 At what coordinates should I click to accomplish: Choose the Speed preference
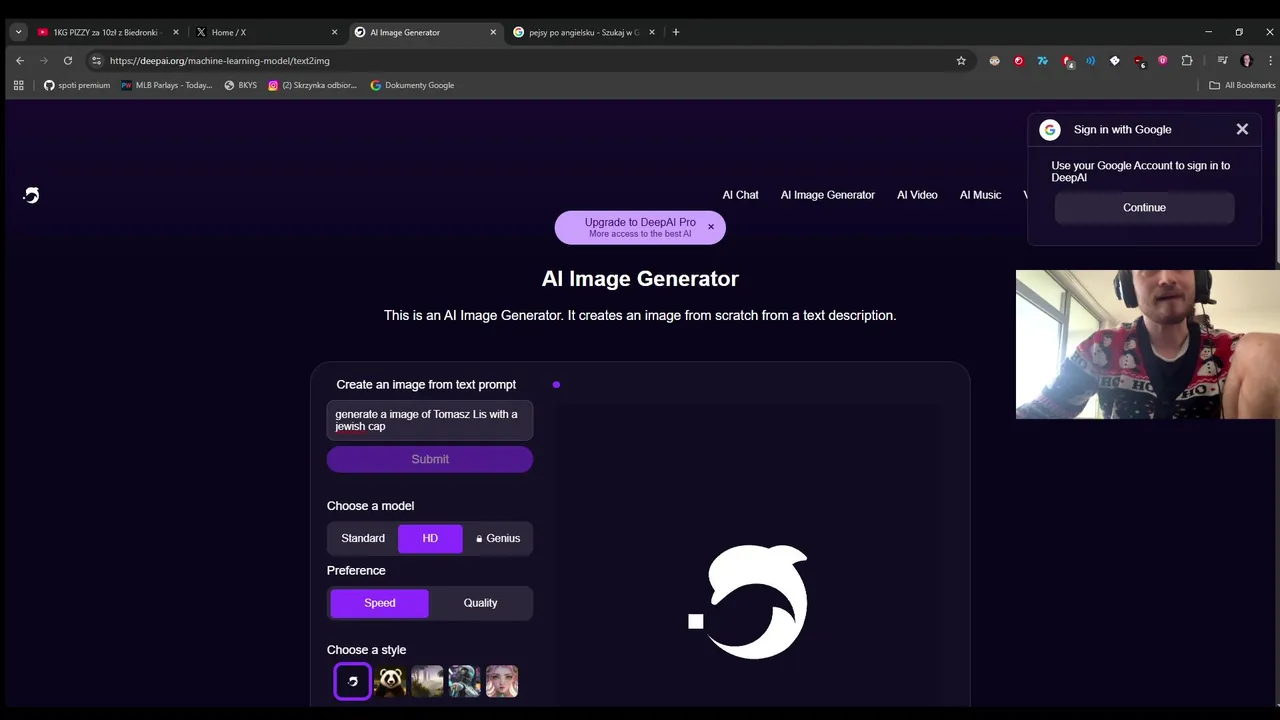pyautogui.click(x=380, y=603)
